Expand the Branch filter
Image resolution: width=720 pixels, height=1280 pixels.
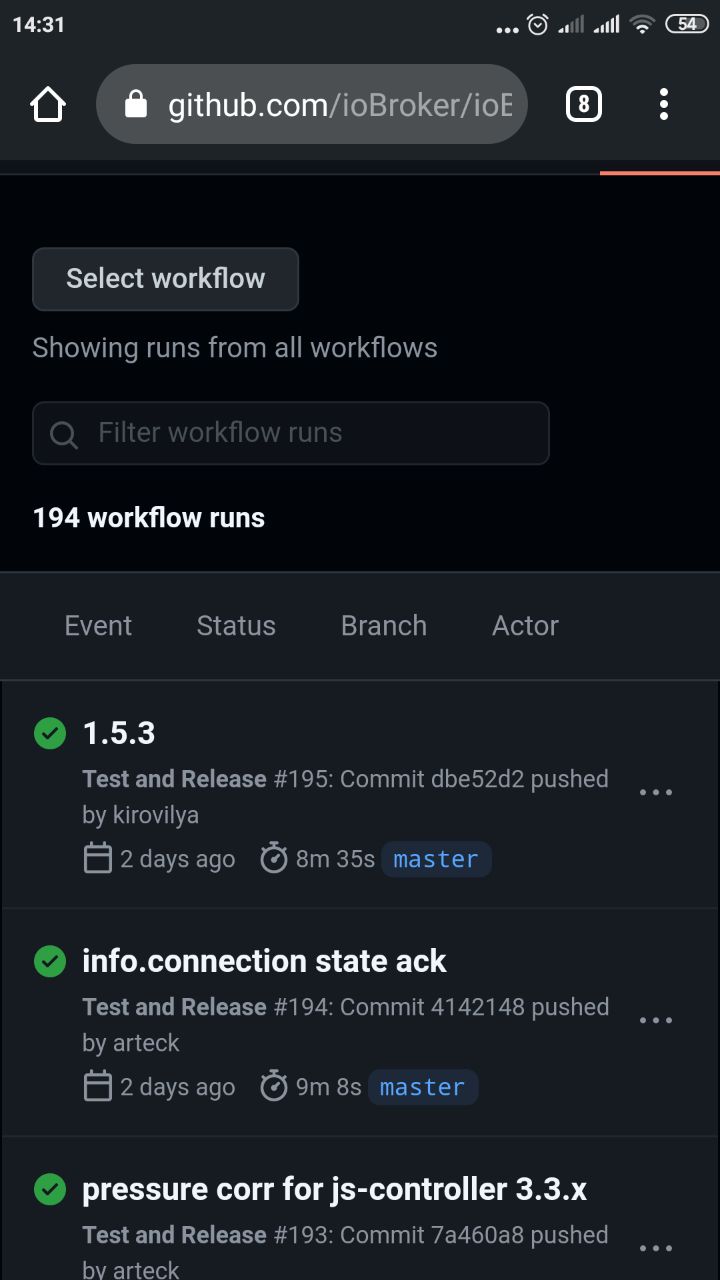[x=384, y=626]
